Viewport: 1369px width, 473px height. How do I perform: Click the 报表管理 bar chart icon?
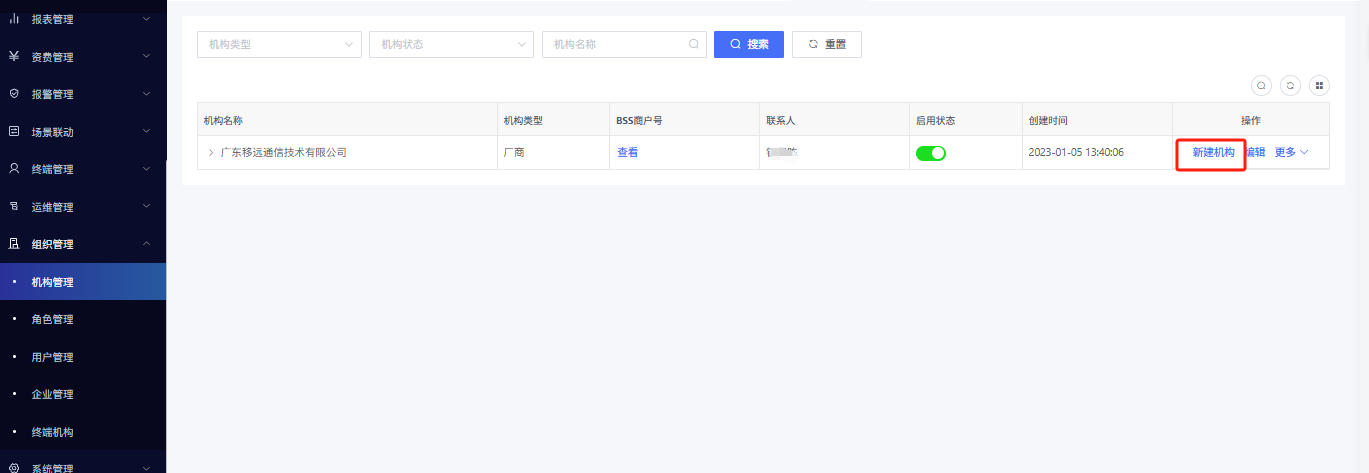[14, 19]
